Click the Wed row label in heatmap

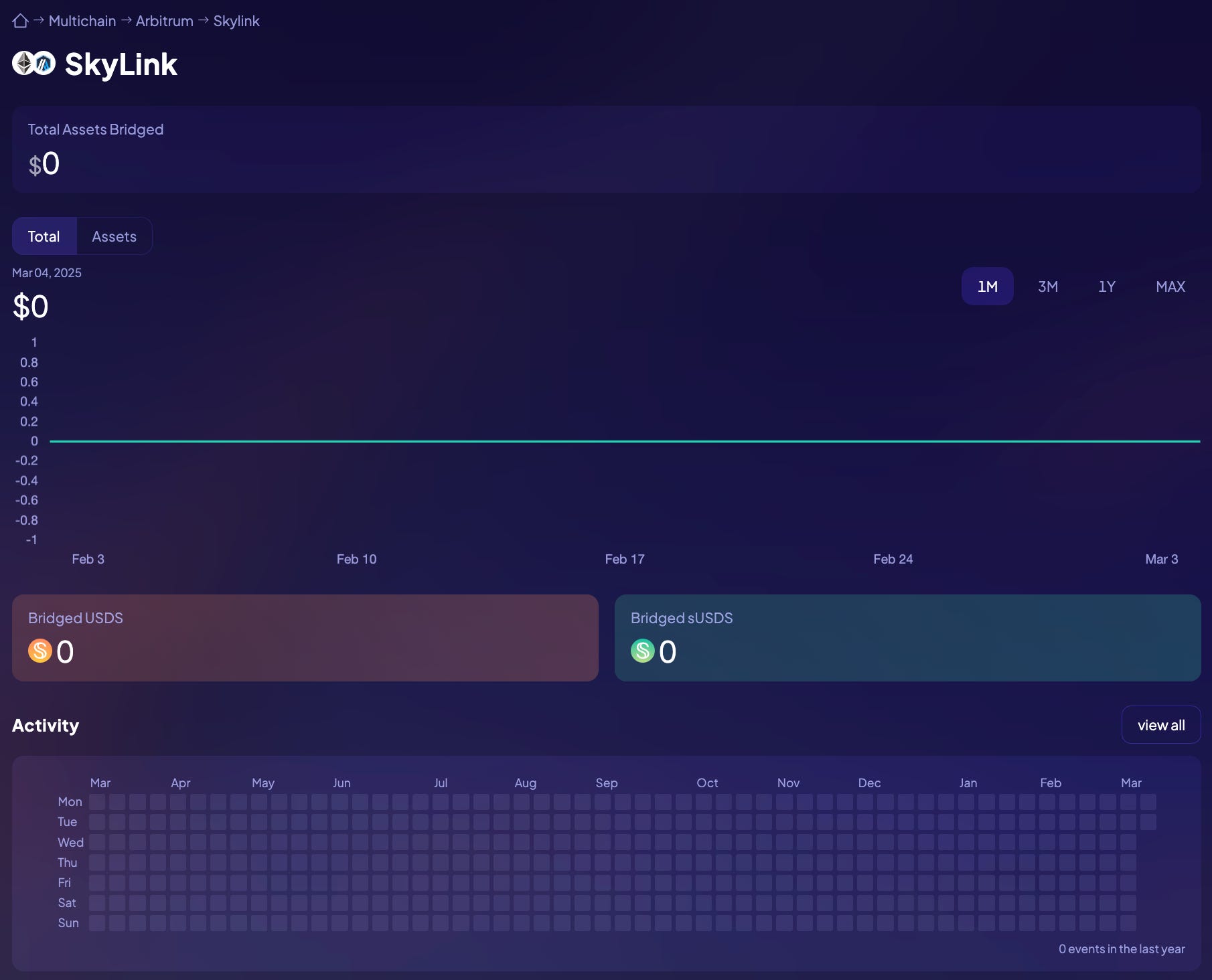tap(71, 842)
